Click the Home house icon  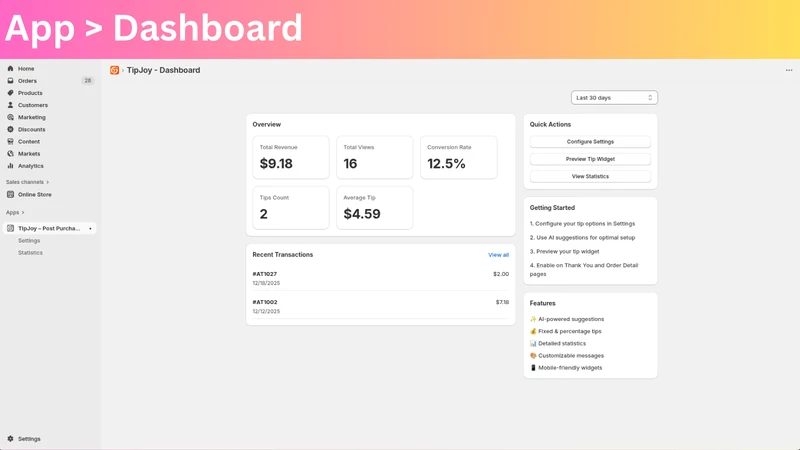tap(10, 68)
